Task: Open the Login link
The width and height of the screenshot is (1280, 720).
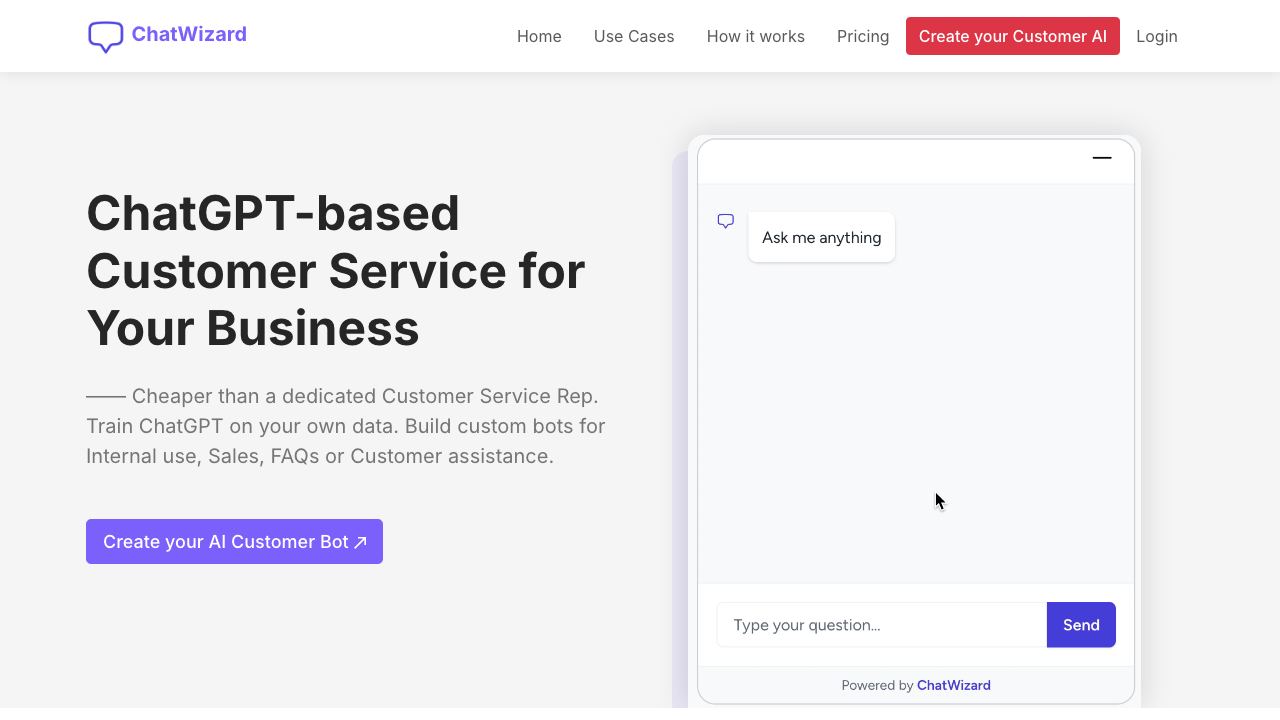Action: pyautogui.click(x=1157, y=36)
